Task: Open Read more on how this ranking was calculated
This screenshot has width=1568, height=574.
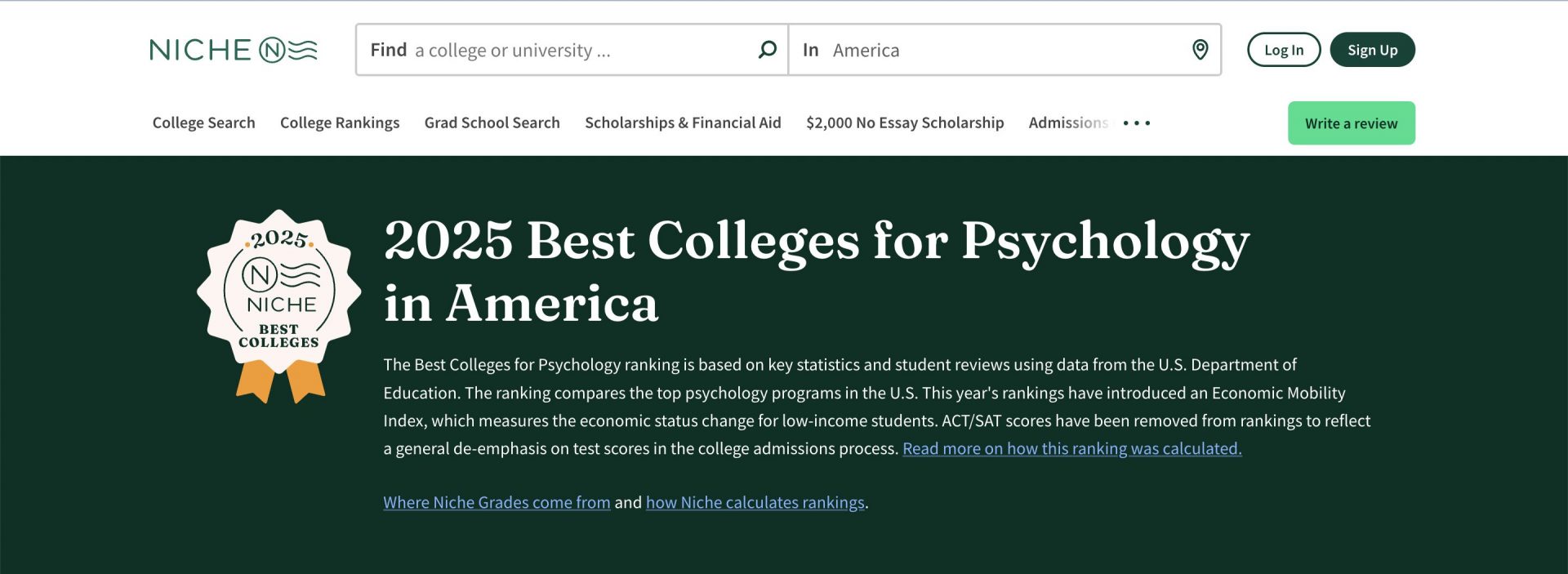Action: click(x=1071, y=448)
